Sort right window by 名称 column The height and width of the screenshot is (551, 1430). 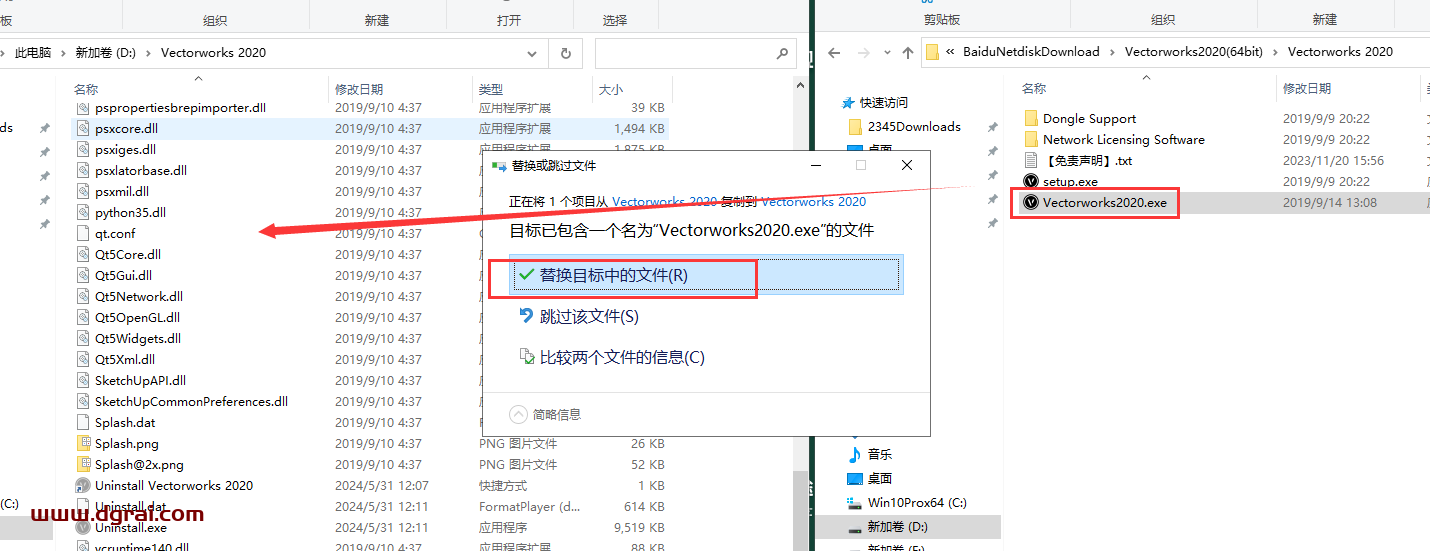[1034, 89]
